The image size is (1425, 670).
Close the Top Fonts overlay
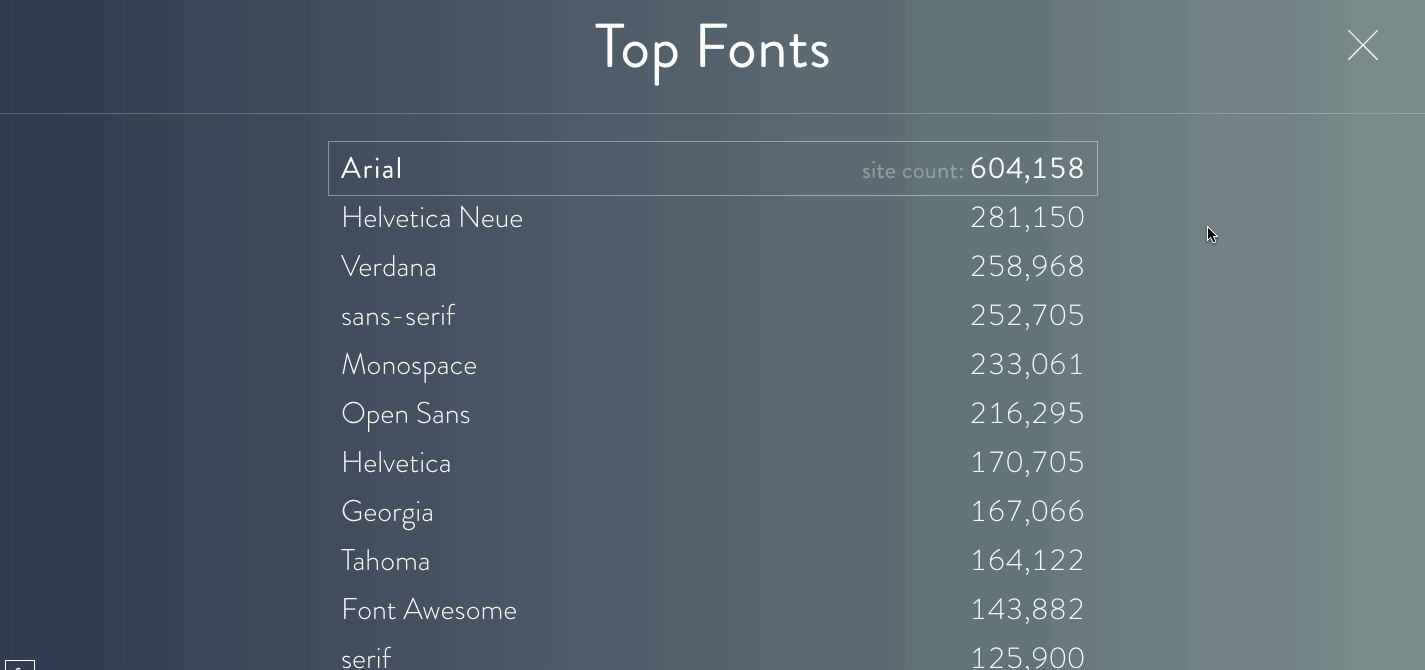tap(1362, 46)
